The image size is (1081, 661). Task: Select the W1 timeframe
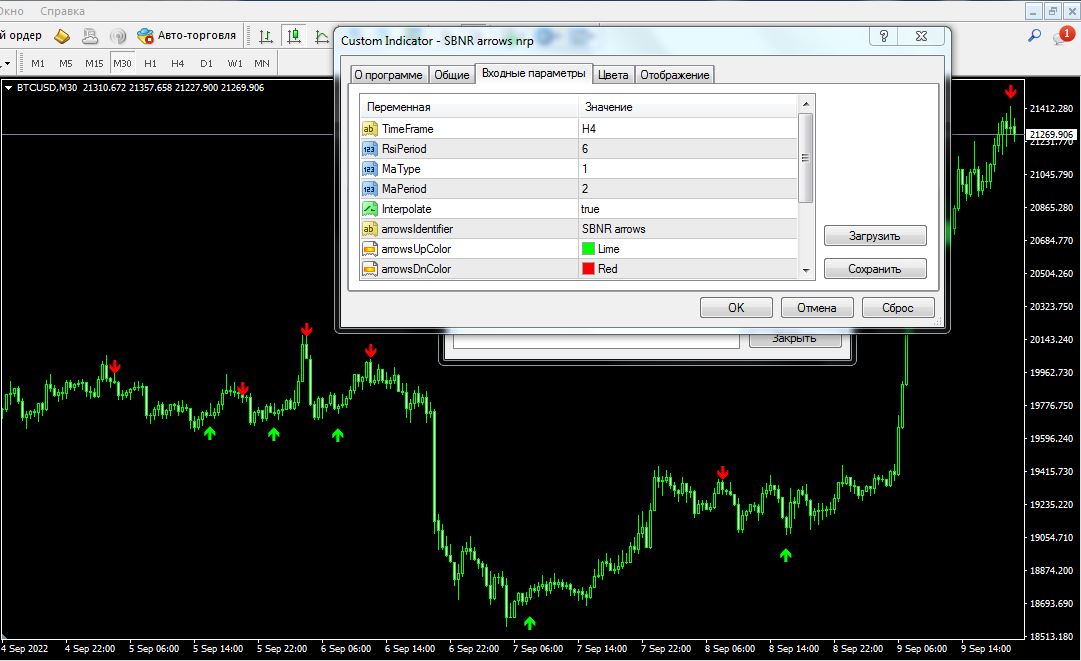(x=235, y=63)
